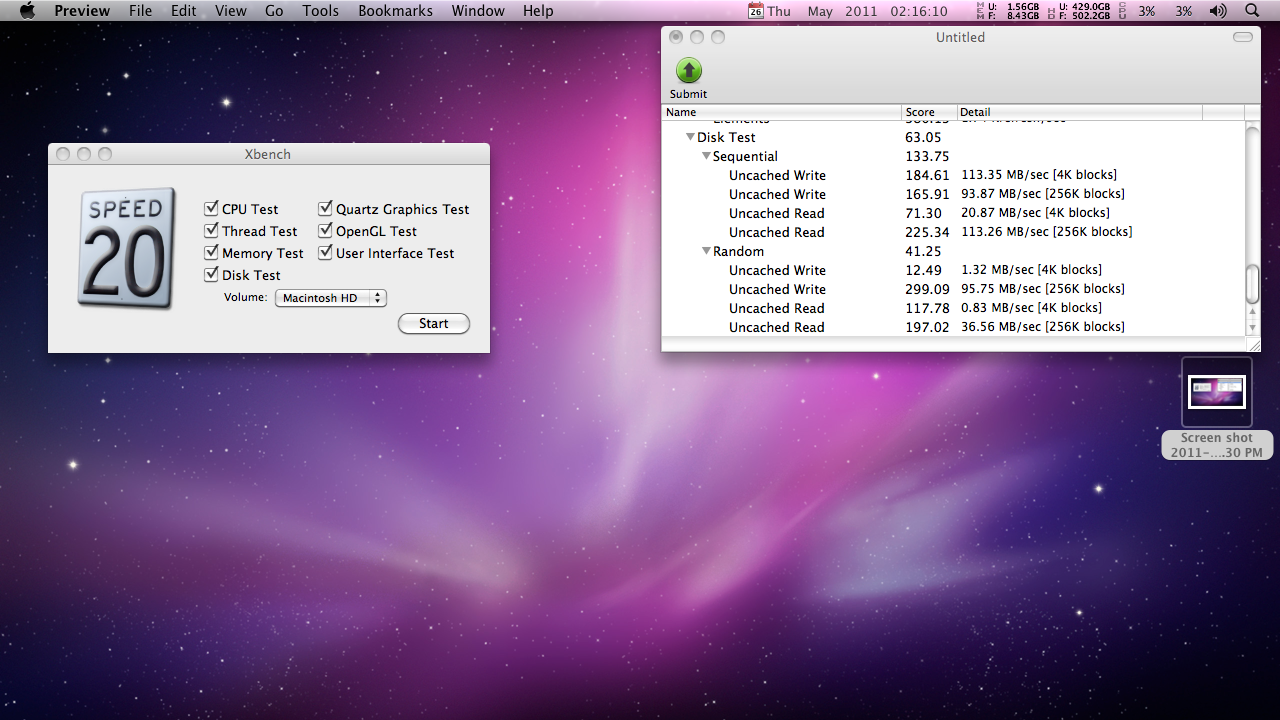Select the Screen shot file on the desktop

(x=1217, y=409)
